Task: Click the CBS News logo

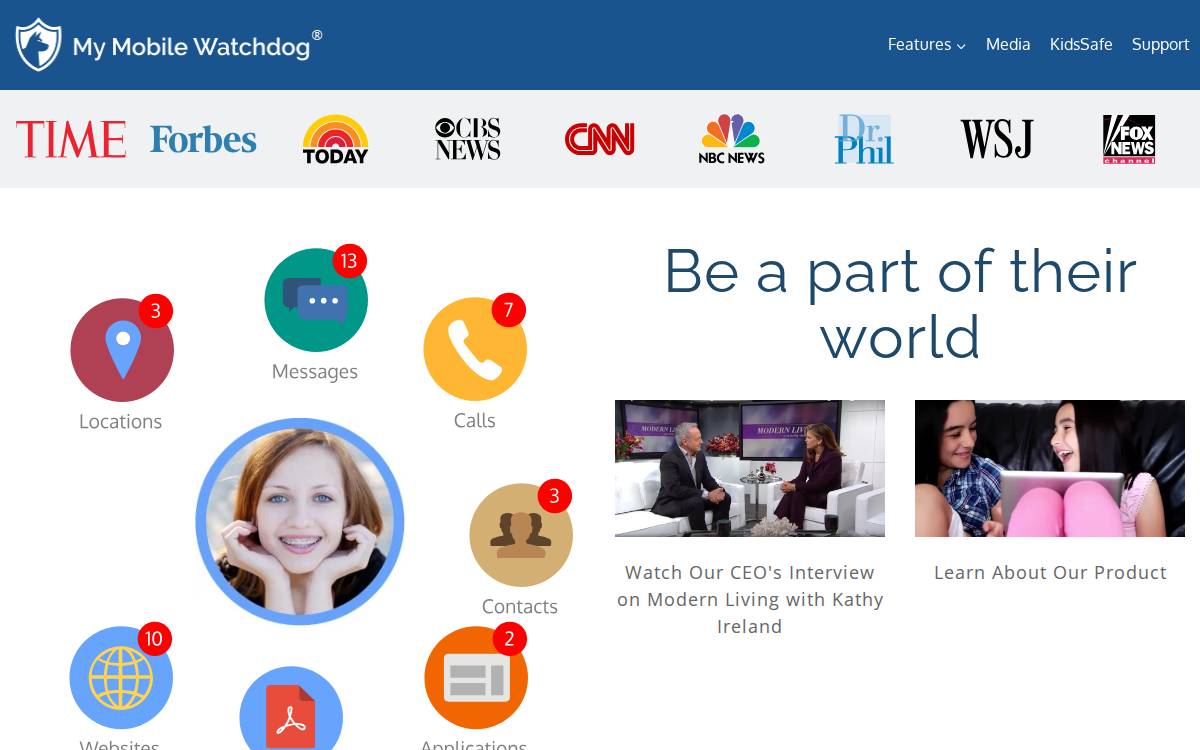Action: click(468, 139)
